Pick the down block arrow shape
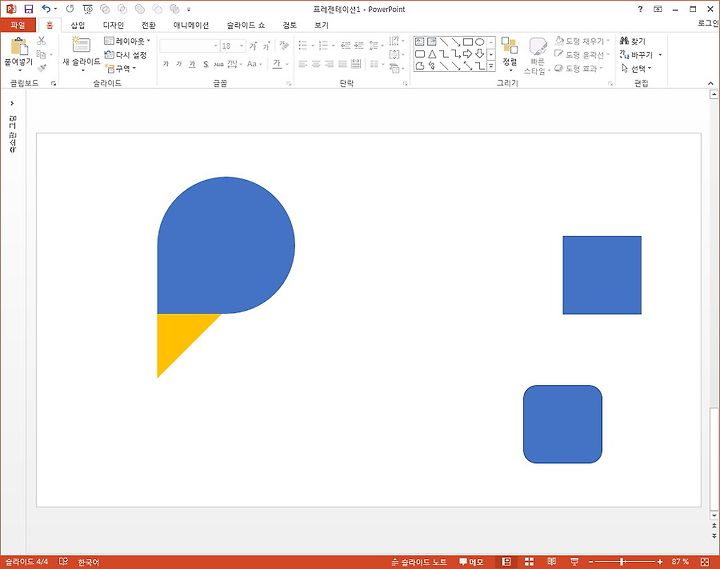 (x=479, y=54)
